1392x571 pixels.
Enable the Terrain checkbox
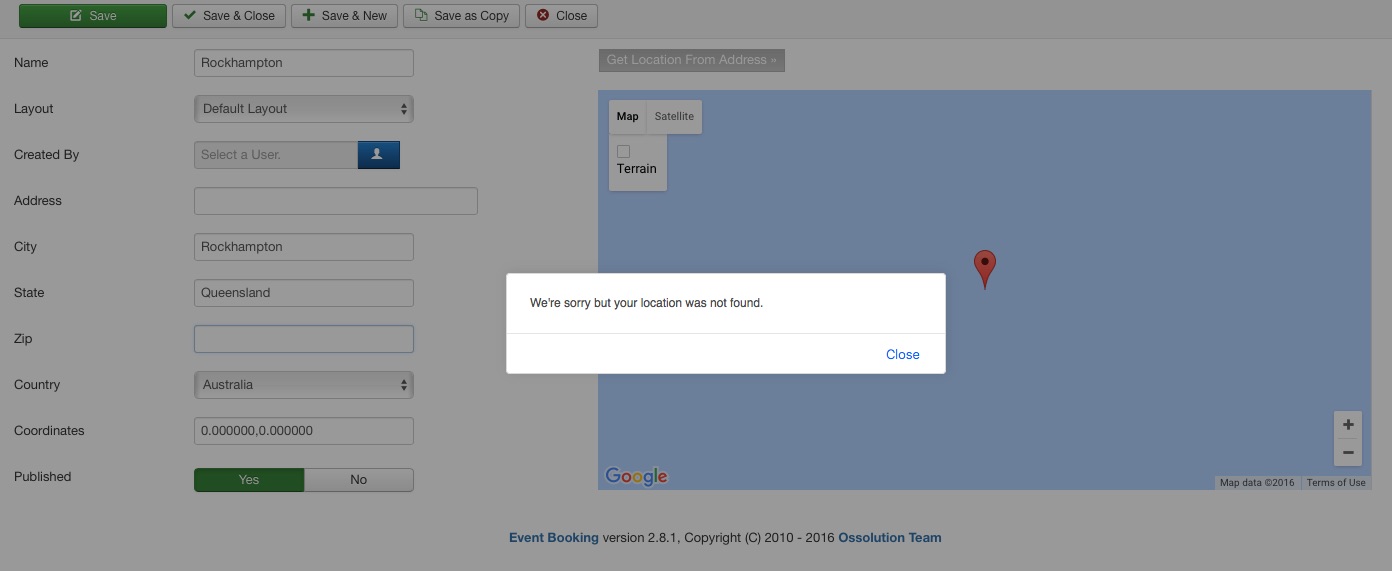pos(624,152)
